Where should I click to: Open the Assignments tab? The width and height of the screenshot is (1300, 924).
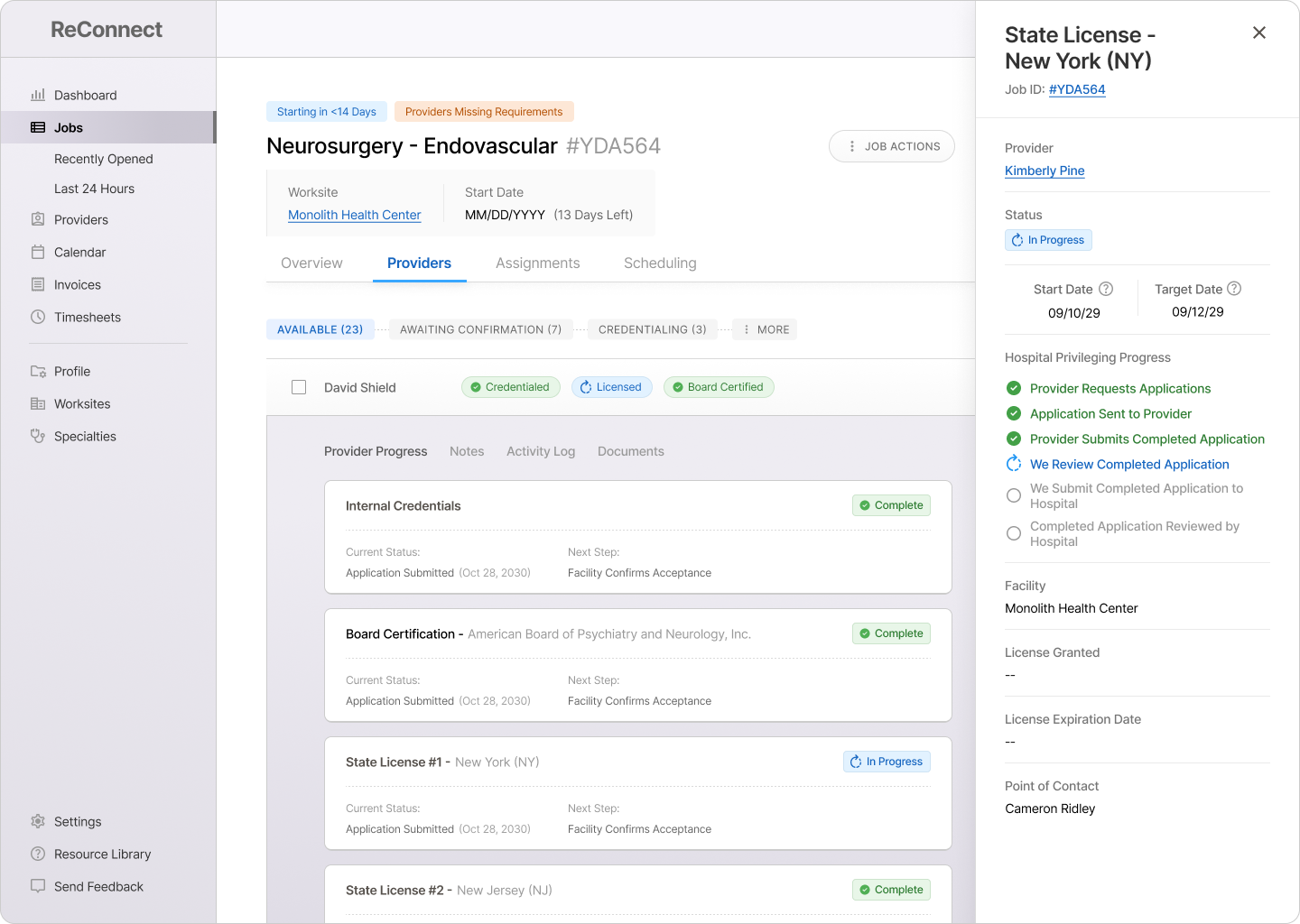(538, 263)
